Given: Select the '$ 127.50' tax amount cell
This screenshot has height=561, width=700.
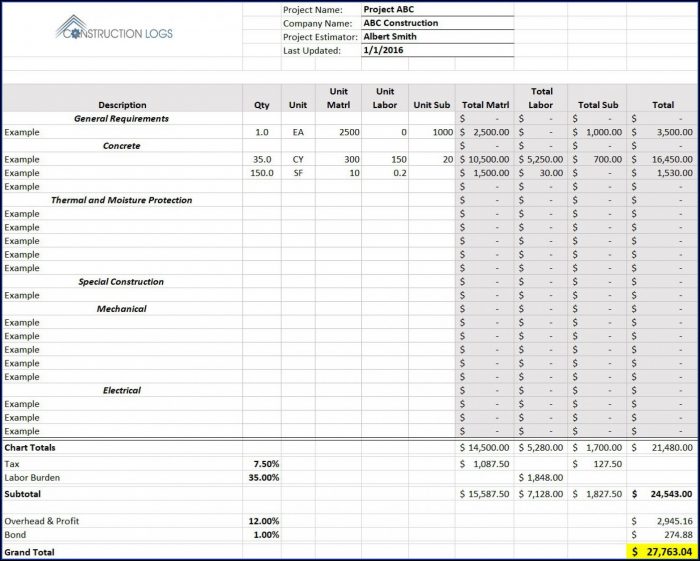Looking at the screenshot, I should [x=597, y=464].
